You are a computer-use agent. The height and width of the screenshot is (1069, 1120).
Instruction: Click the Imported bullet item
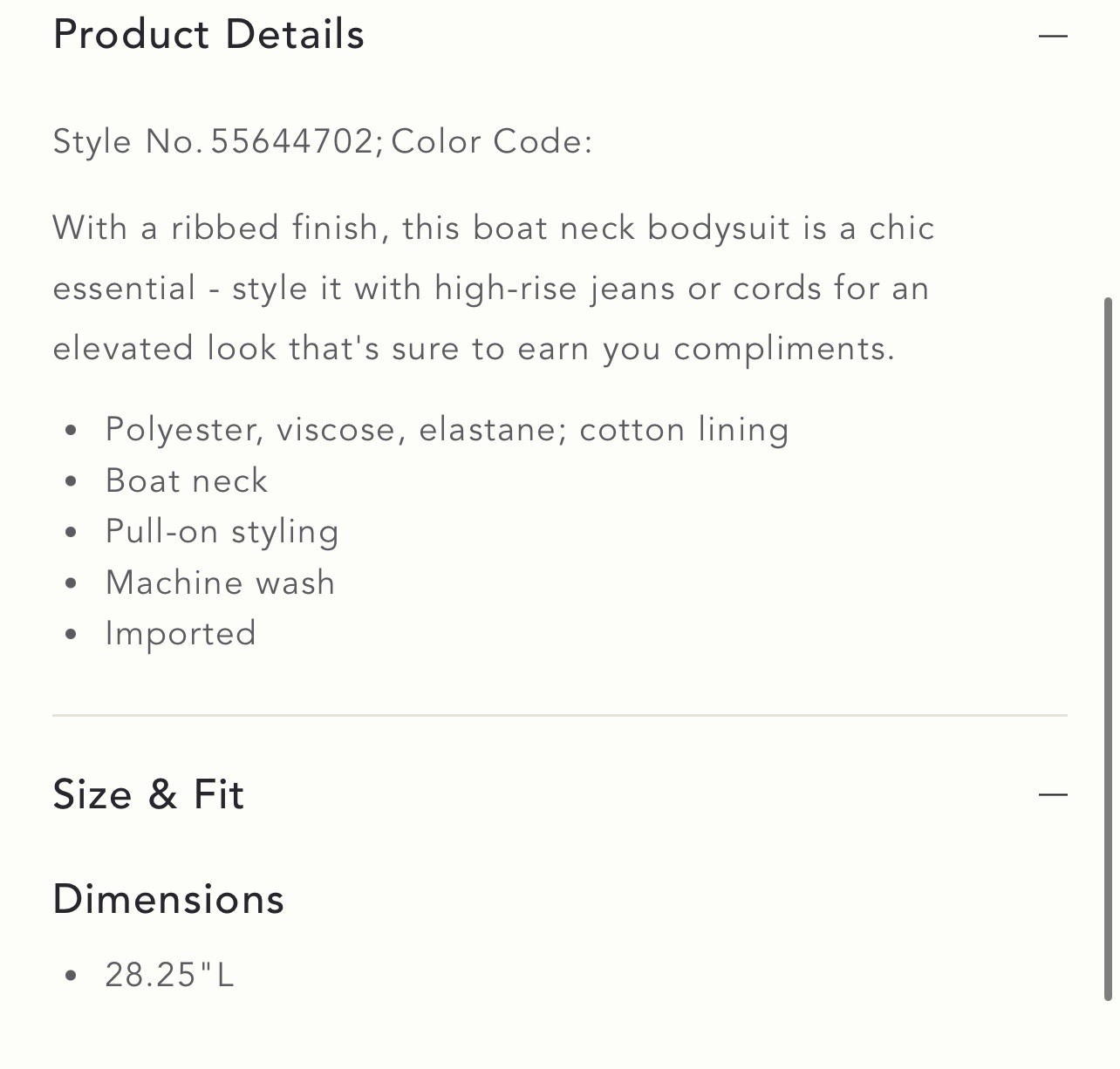coord(181,634)
